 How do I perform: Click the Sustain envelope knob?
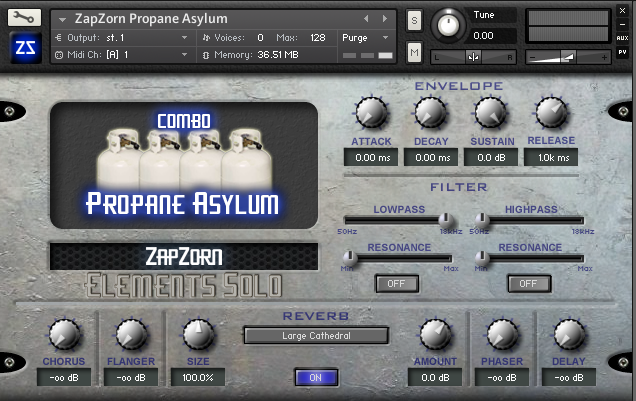point(491,113)
